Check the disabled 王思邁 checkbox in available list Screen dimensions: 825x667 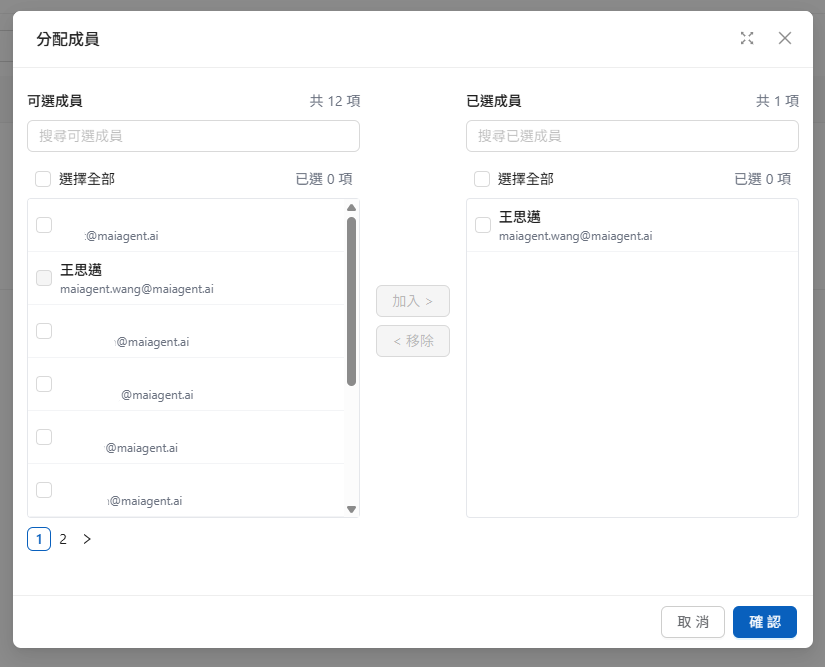point(44,278)
